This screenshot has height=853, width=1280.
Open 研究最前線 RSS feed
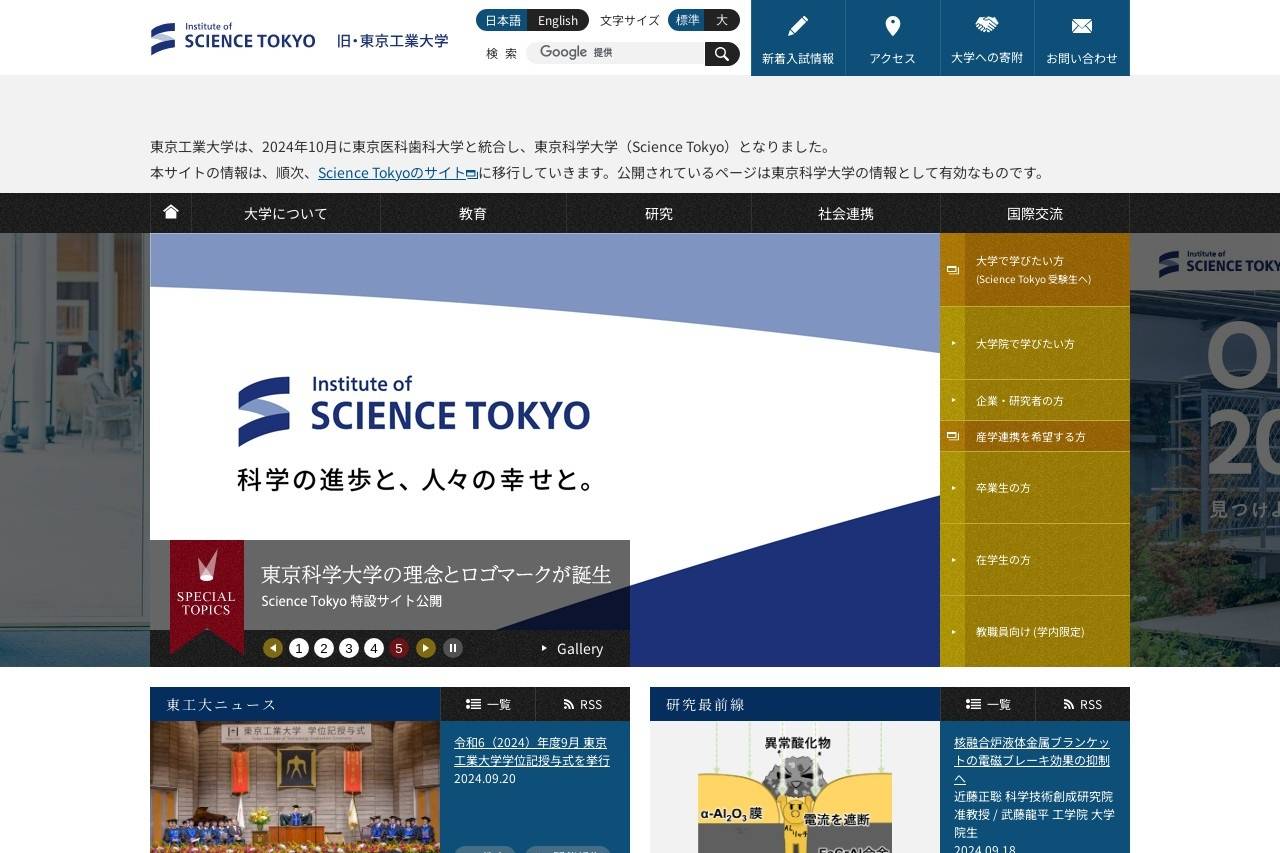point(1083,704)
